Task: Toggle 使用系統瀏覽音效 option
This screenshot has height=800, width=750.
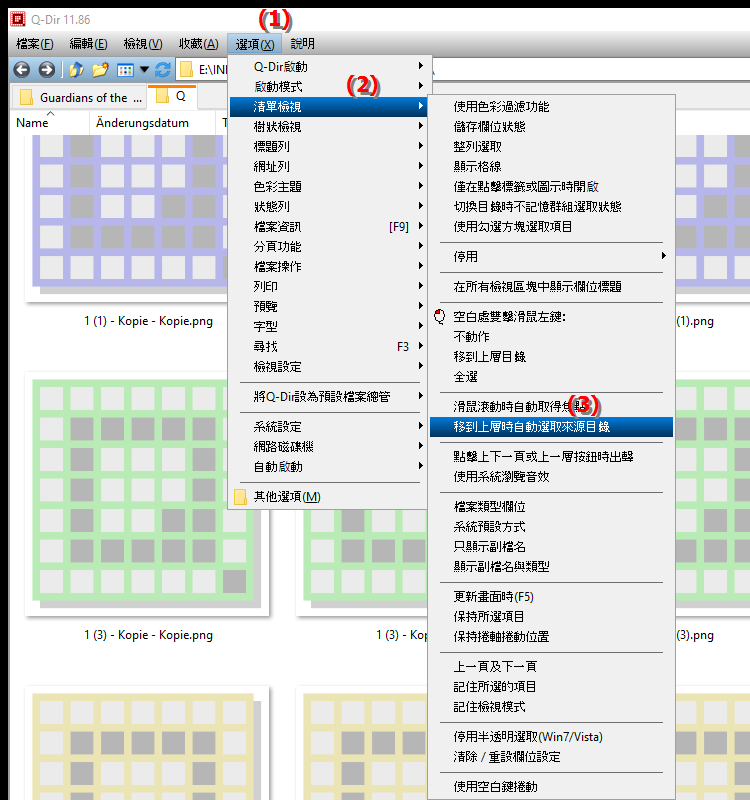Action: click(x=551, y=477)
